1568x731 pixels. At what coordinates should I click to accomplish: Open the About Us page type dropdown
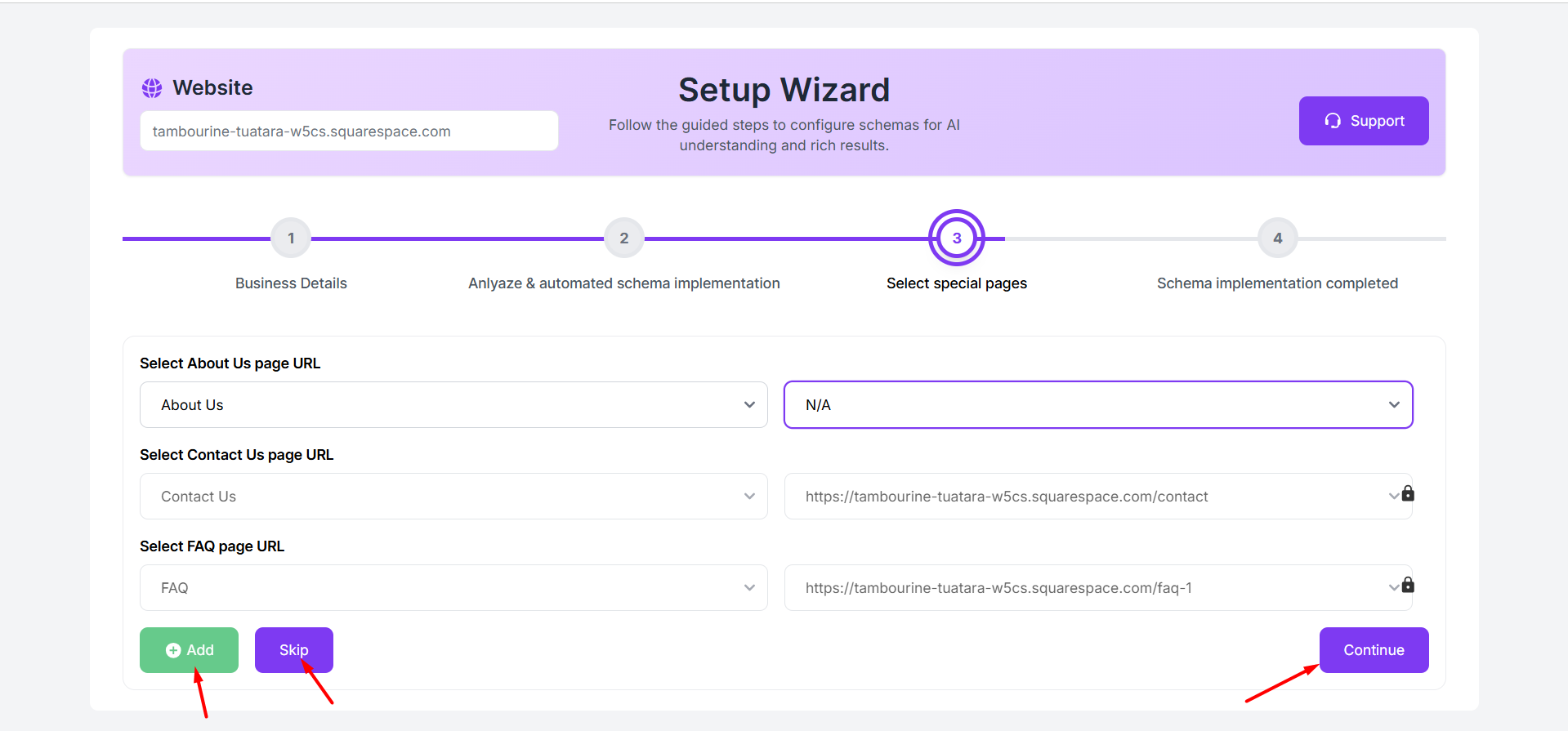pyautogui.click(x=453, y=405)
